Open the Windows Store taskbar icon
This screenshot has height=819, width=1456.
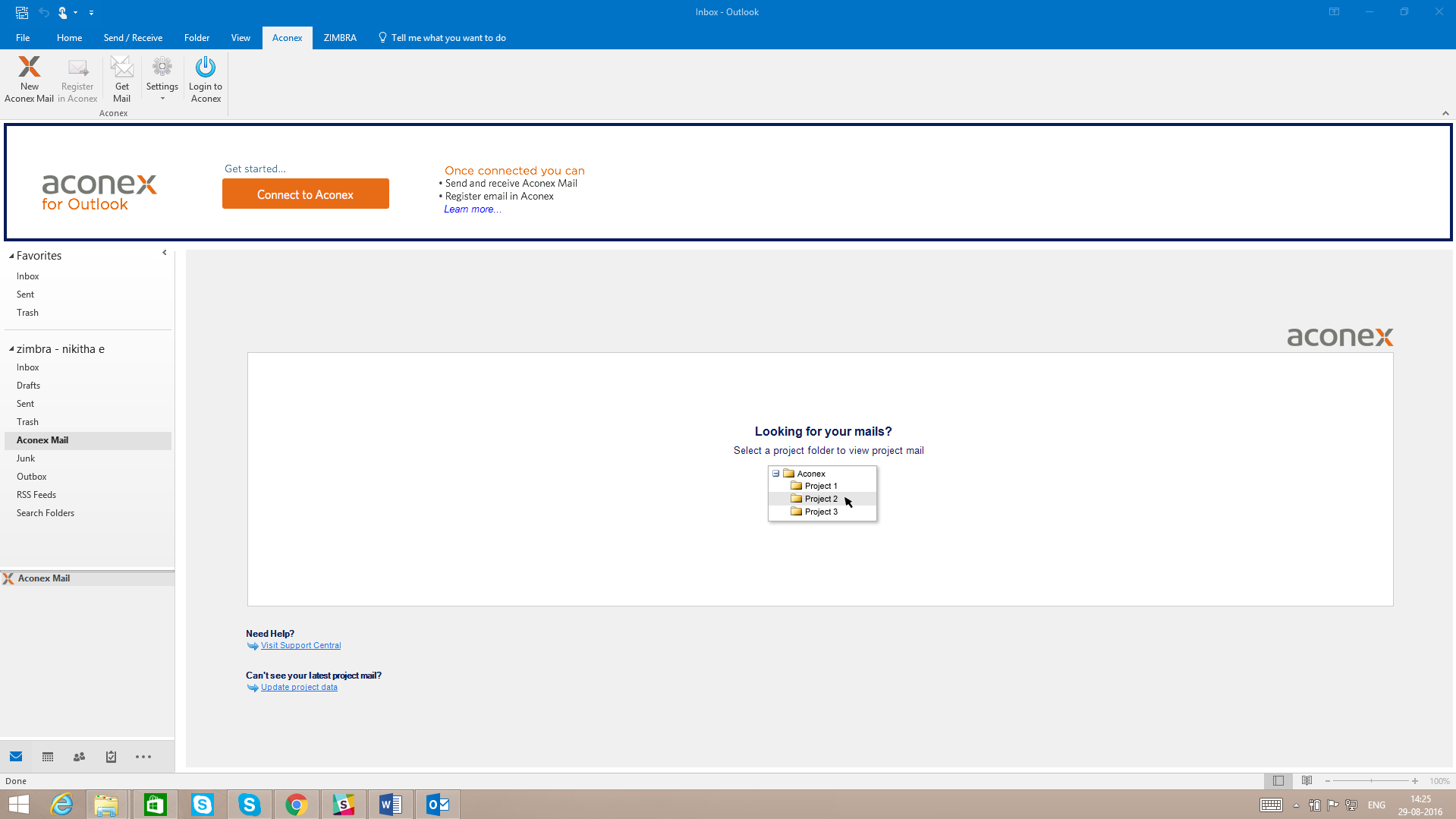[x=156, y=805]
